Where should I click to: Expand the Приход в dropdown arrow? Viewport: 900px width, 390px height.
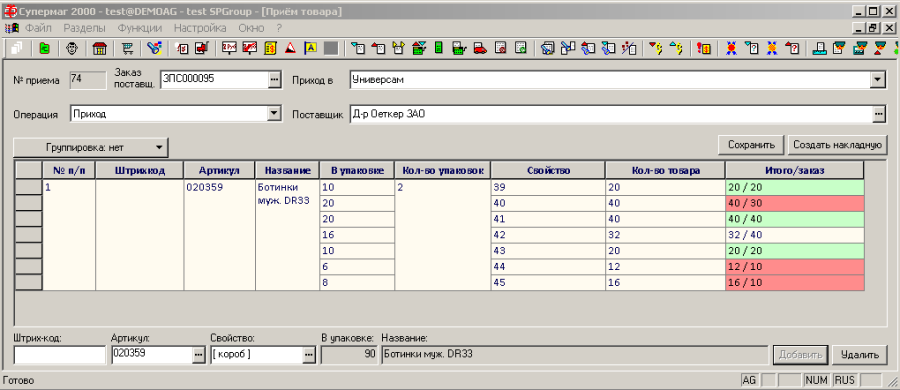click(878, 80)
